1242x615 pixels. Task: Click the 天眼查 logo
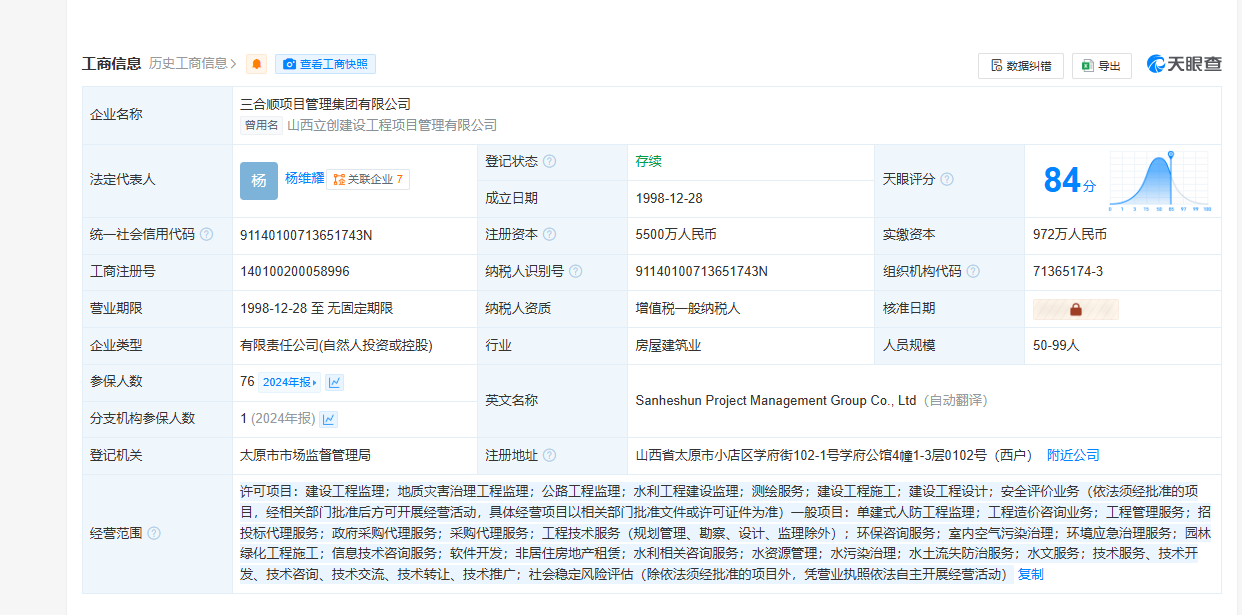(1184, 64)
